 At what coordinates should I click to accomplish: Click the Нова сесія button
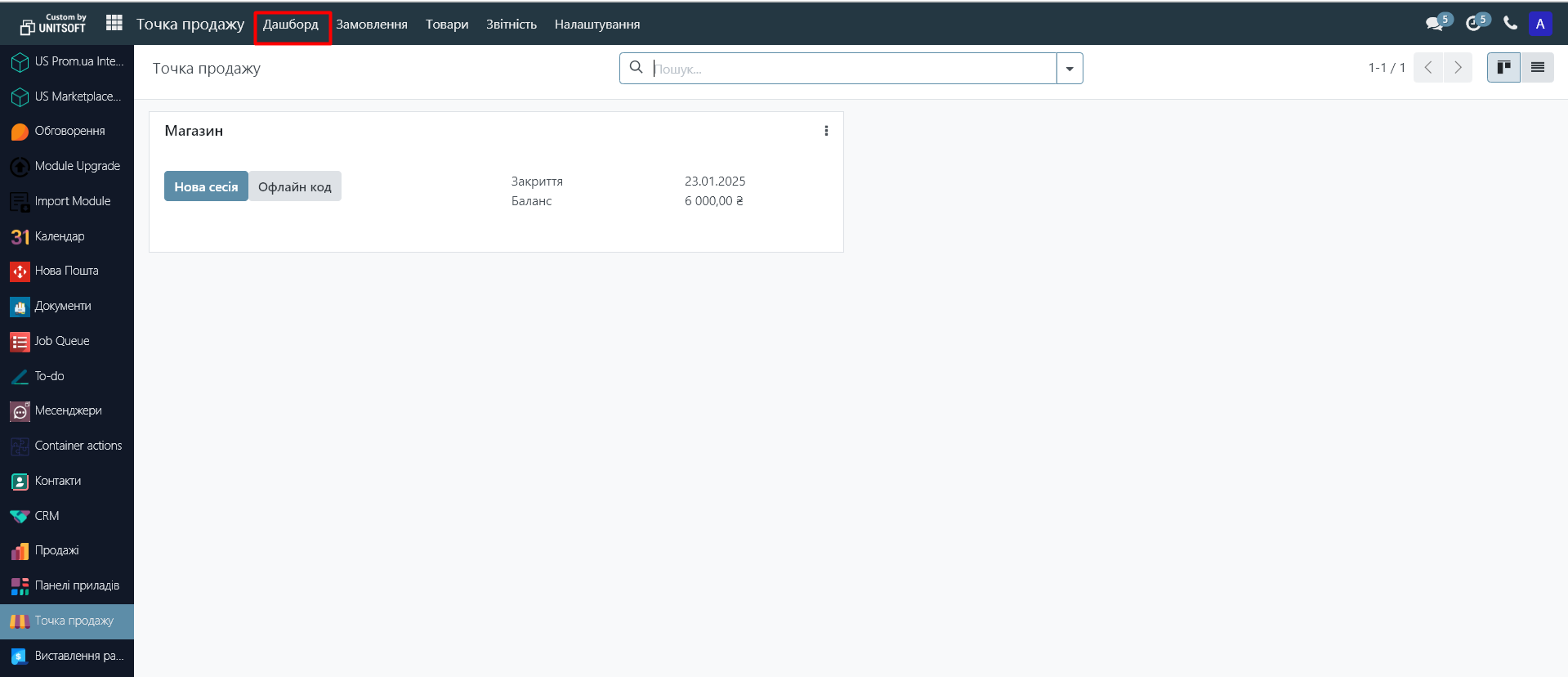coord(206,186)
